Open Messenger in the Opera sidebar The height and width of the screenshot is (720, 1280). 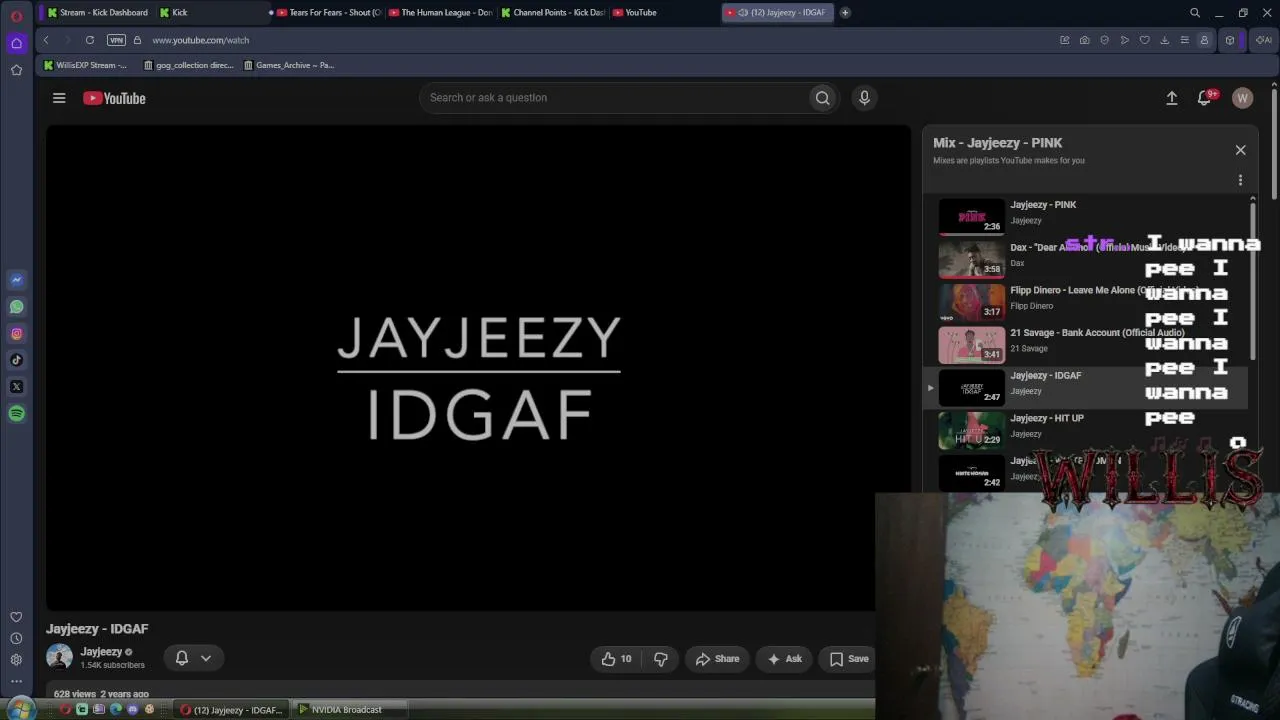pyautogui.click(x=16, y=280)
